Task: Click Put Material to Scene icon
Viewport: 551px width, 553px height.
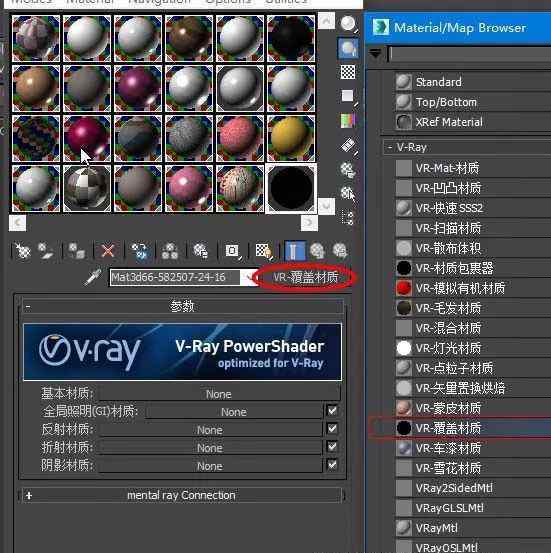Action: 46,251
